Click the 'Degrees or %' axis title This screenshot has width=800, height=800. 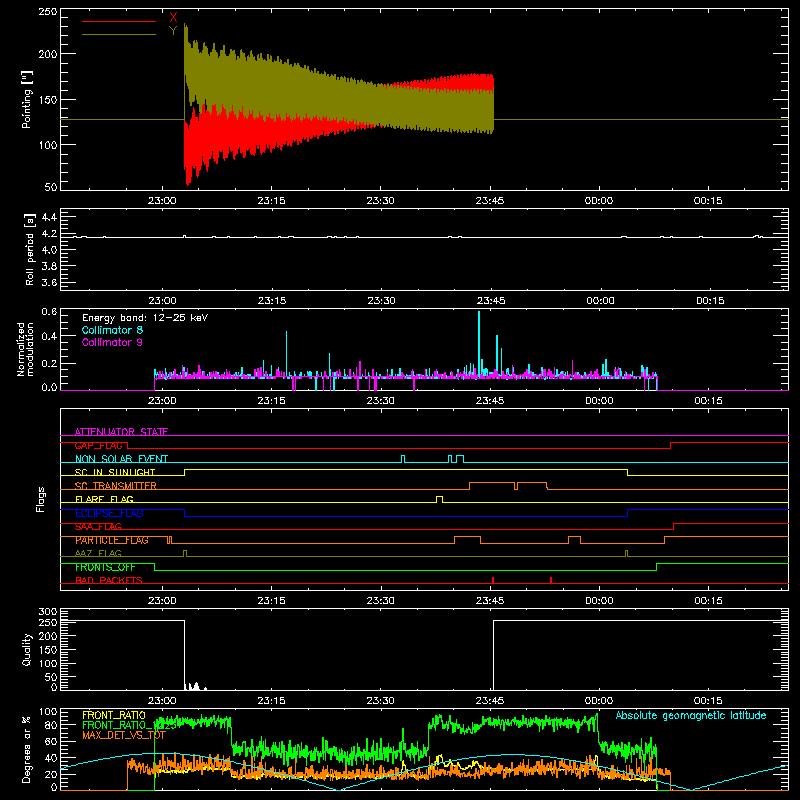click(26, 749)
